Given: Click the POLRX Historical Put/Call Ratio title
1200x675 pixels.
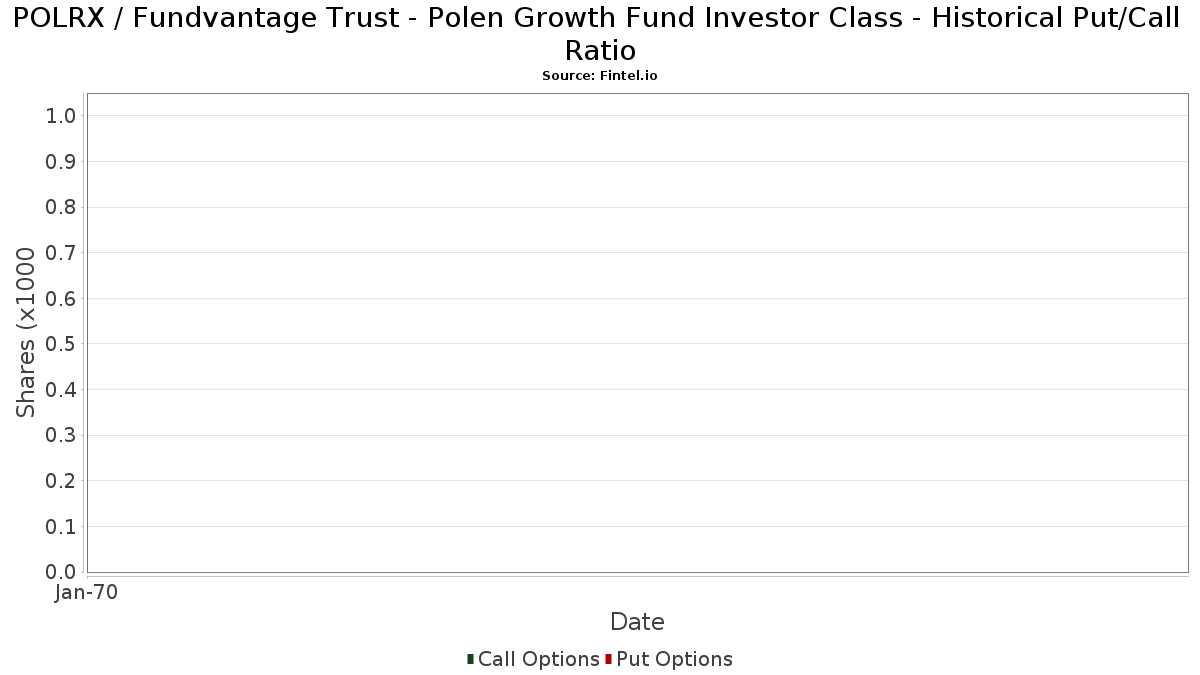Looking at the screenshot, I should [x=600, y=34].
